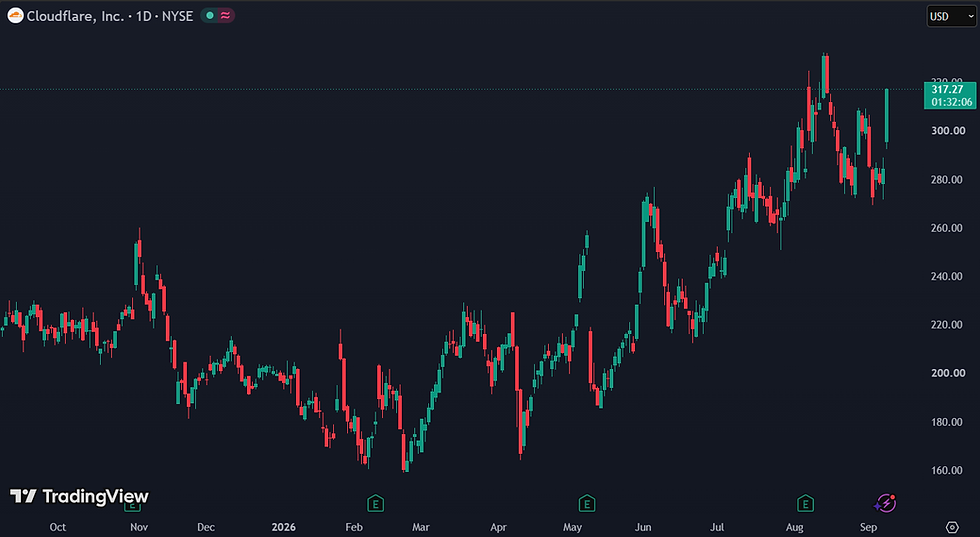Open the May earnings E marker
This screenshot has height=537, width=980.
click(586, 503)
